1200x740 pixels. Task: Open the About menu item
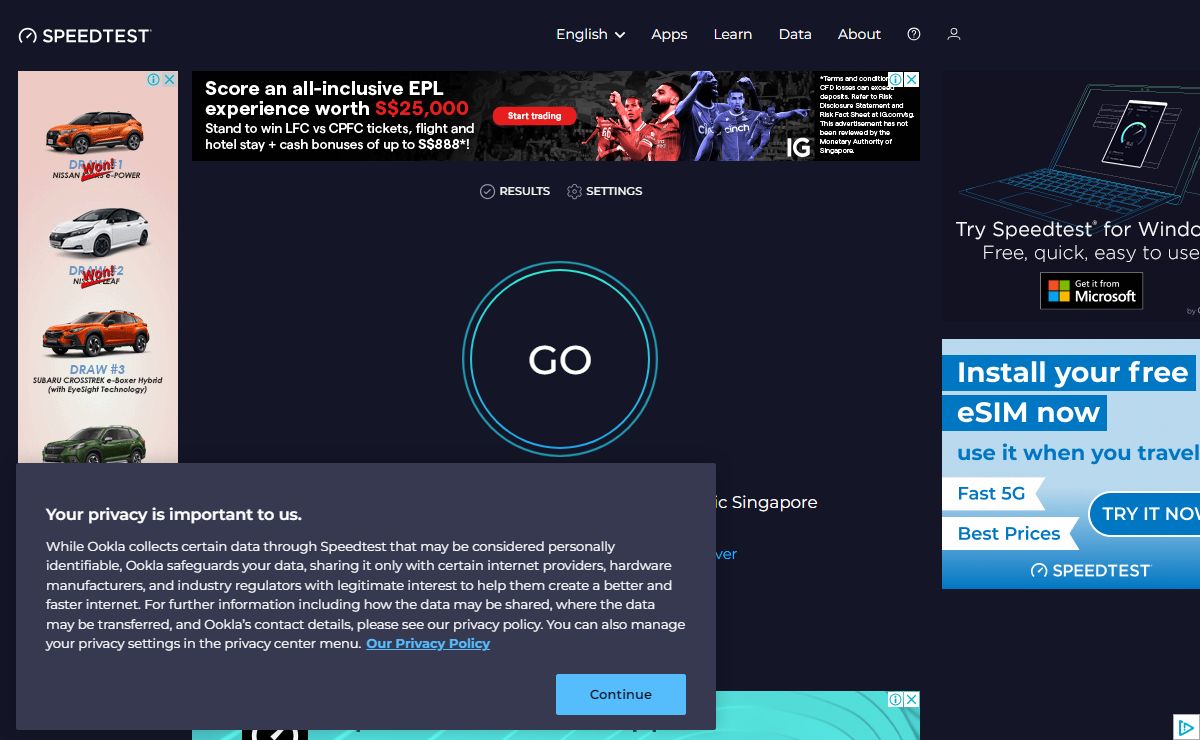[x=859, y=34]
